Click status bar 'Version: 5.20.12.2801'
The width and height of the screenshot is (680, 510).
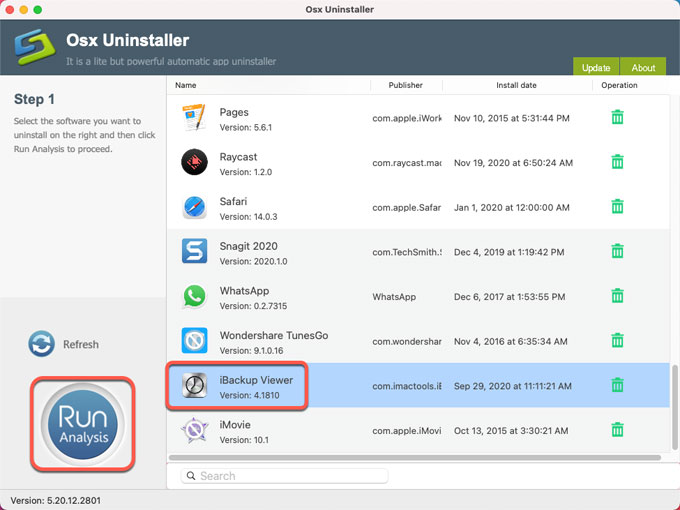[56, 500]
